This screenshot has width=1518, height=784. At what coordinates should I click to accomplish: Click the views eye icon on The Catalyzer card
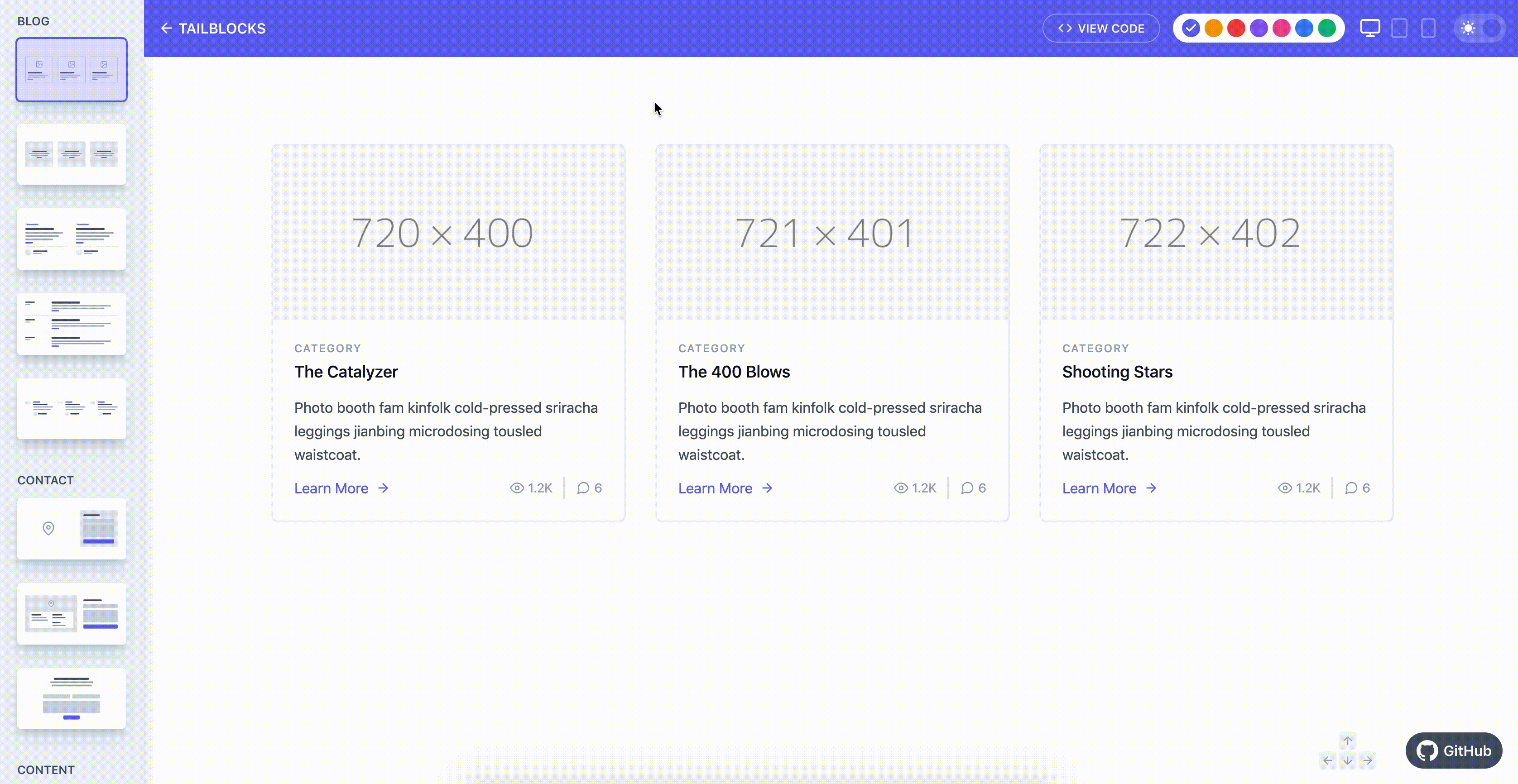(x=516, y=488)
